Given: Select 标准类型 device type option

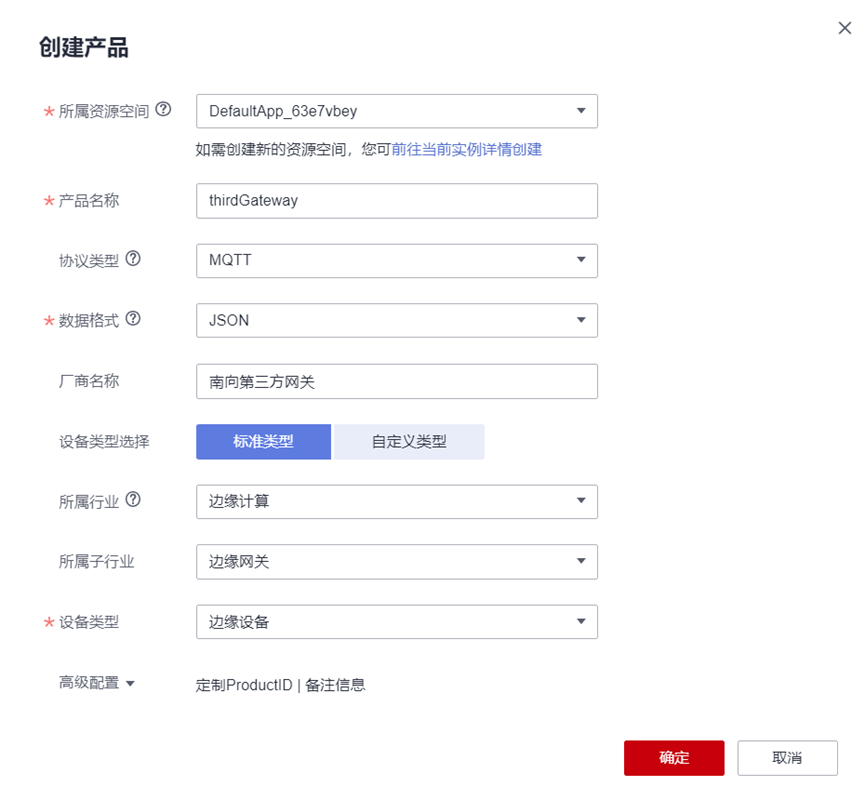Looking at the screenshot, I should 263,441.
